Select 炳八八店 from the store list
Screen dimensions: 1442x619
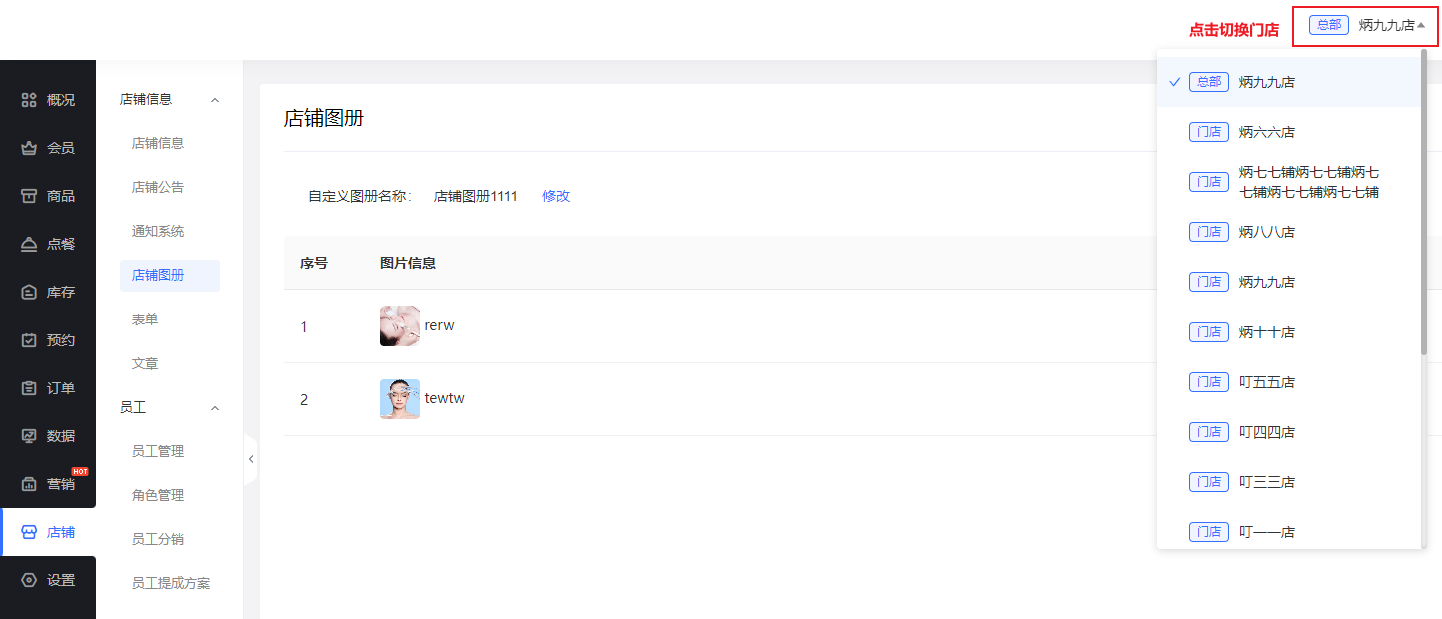click(1289, 232)
